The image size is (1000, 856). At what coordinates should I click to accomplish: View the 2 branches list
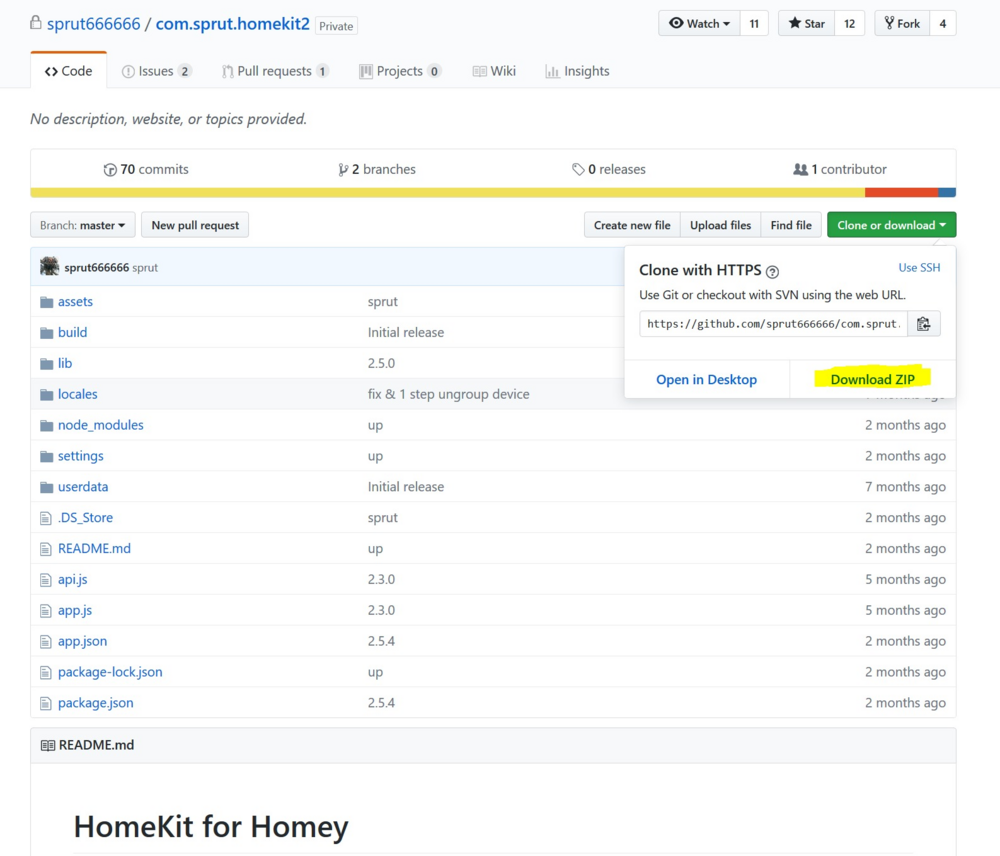pyautogui.click(x=377, y=169)
